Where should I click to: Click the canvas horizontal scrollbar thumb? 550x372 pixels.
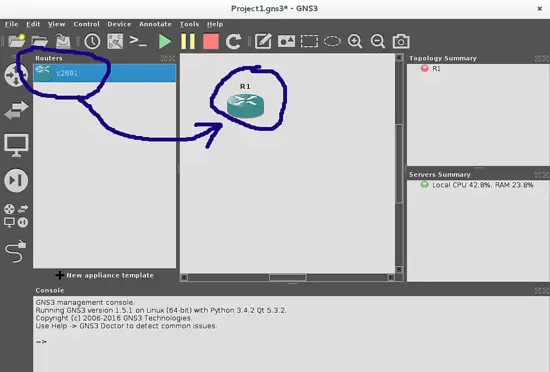click(288, 277)
